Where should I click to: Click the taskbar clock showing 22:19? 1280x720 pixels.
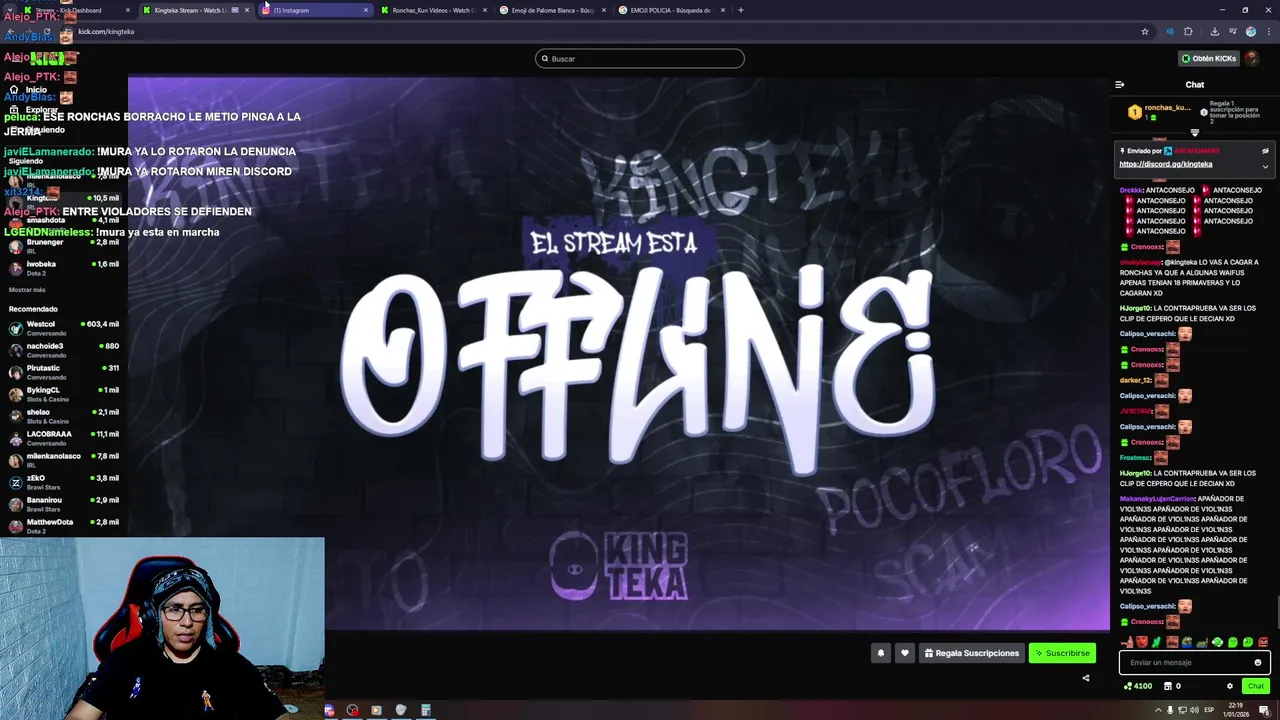(1236, 710)
